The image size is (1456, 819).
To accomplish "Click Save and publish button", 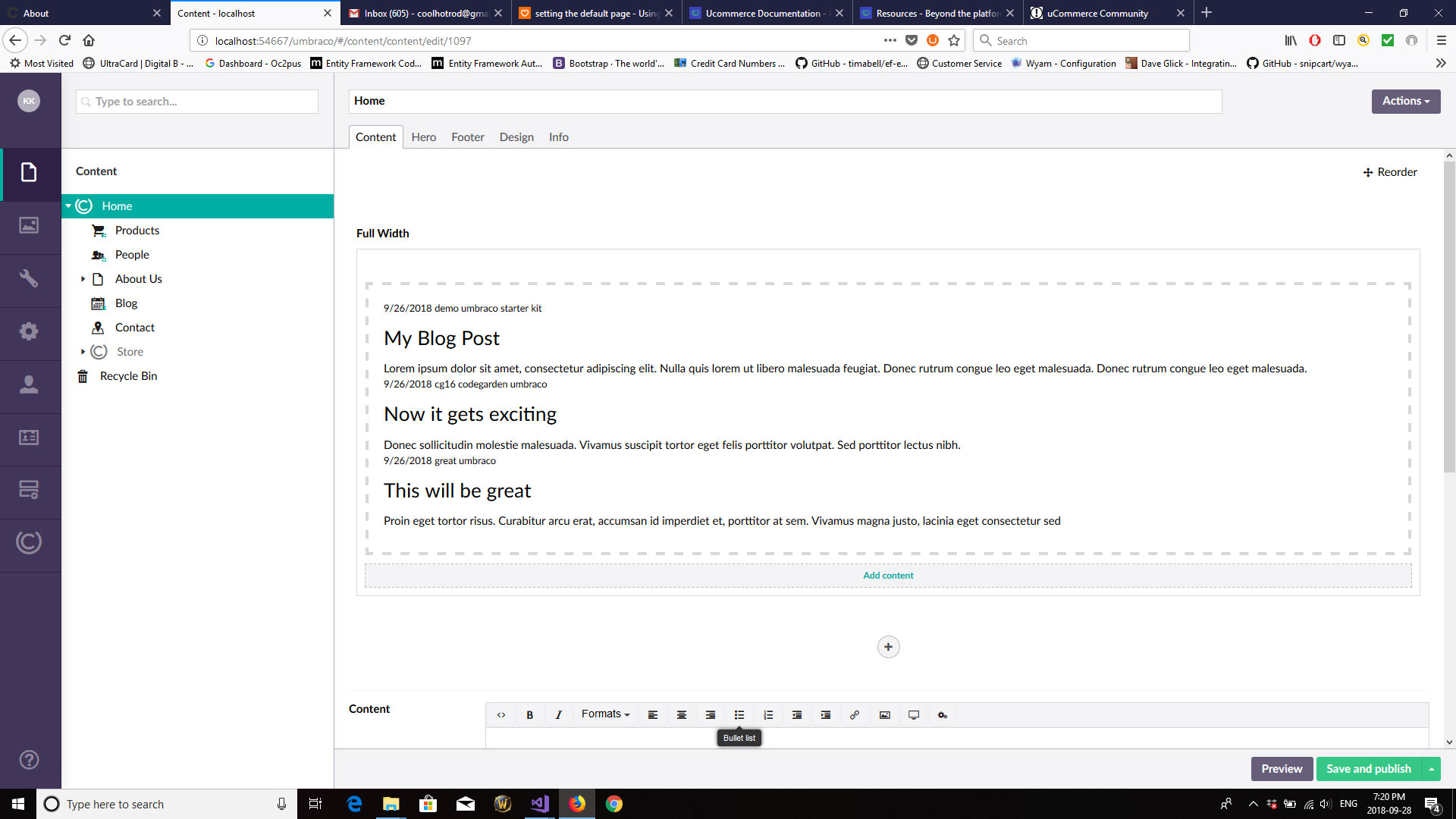I will [1368, 769].
